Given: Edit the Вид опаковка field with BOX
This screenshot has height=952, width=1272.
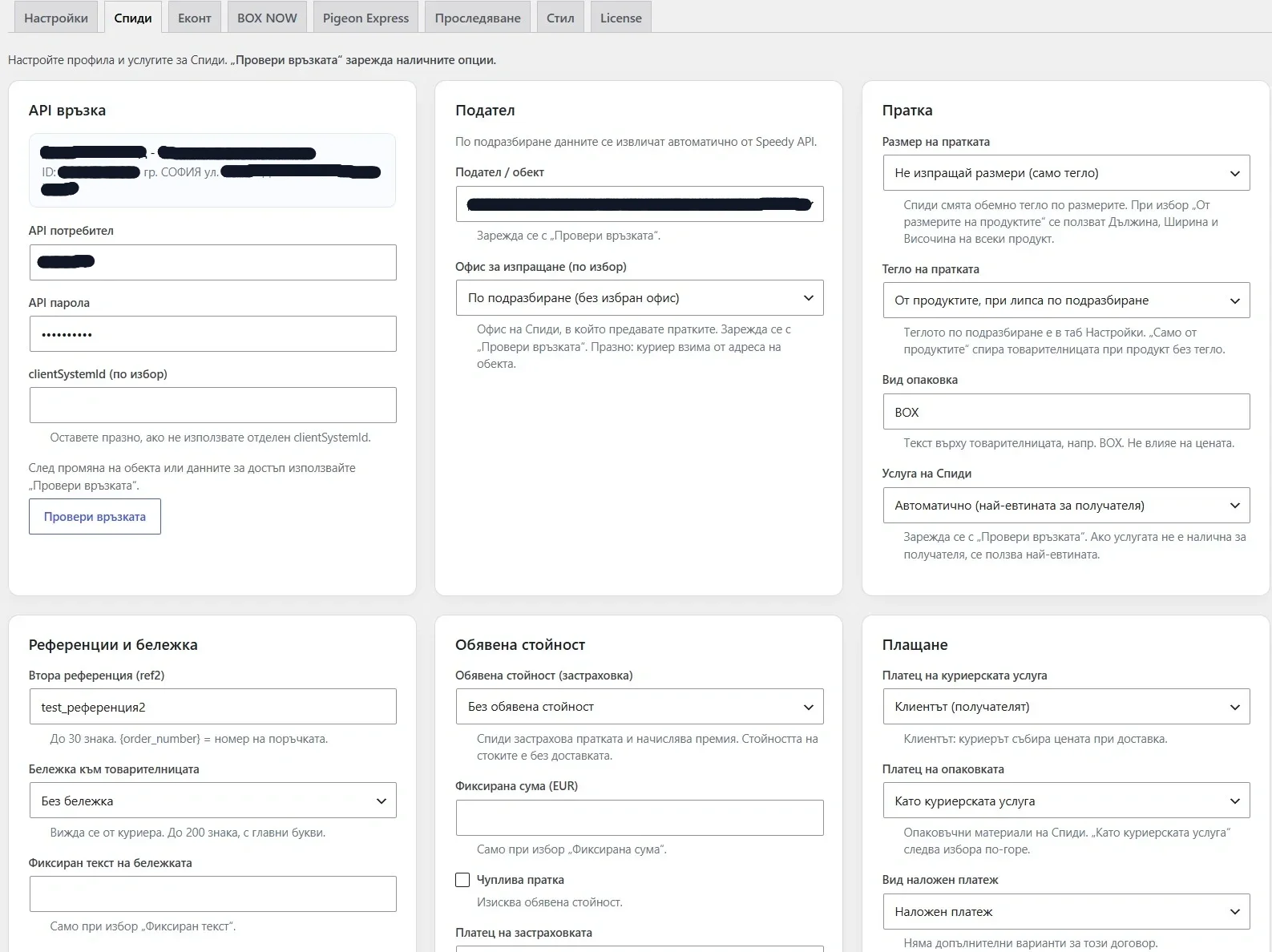Looking at the screenshot, I should coord(1066,412).
